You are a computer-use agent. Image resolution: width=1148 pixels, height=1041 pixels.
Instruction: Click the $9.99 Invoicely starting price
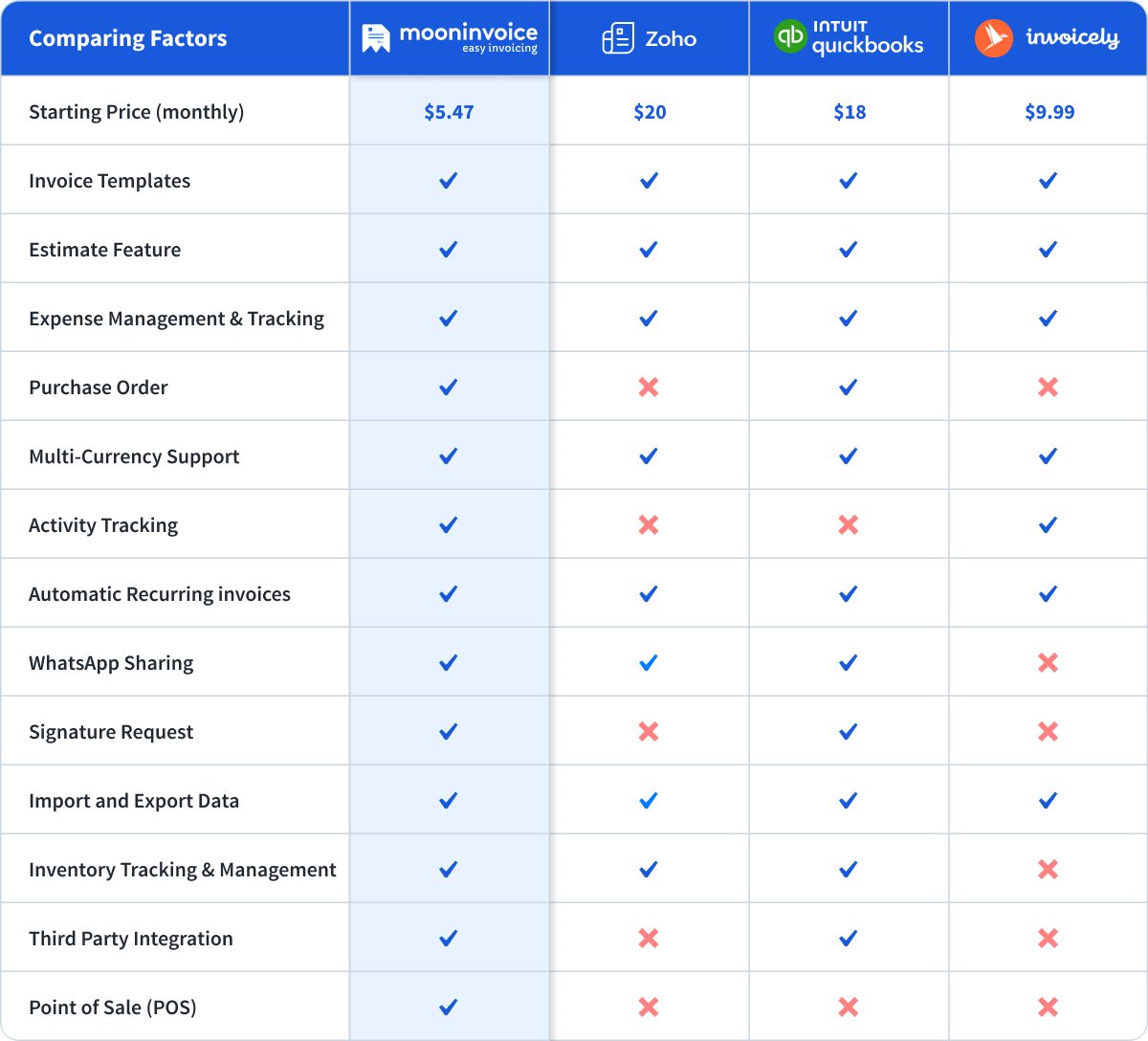tap(1049, 112)
